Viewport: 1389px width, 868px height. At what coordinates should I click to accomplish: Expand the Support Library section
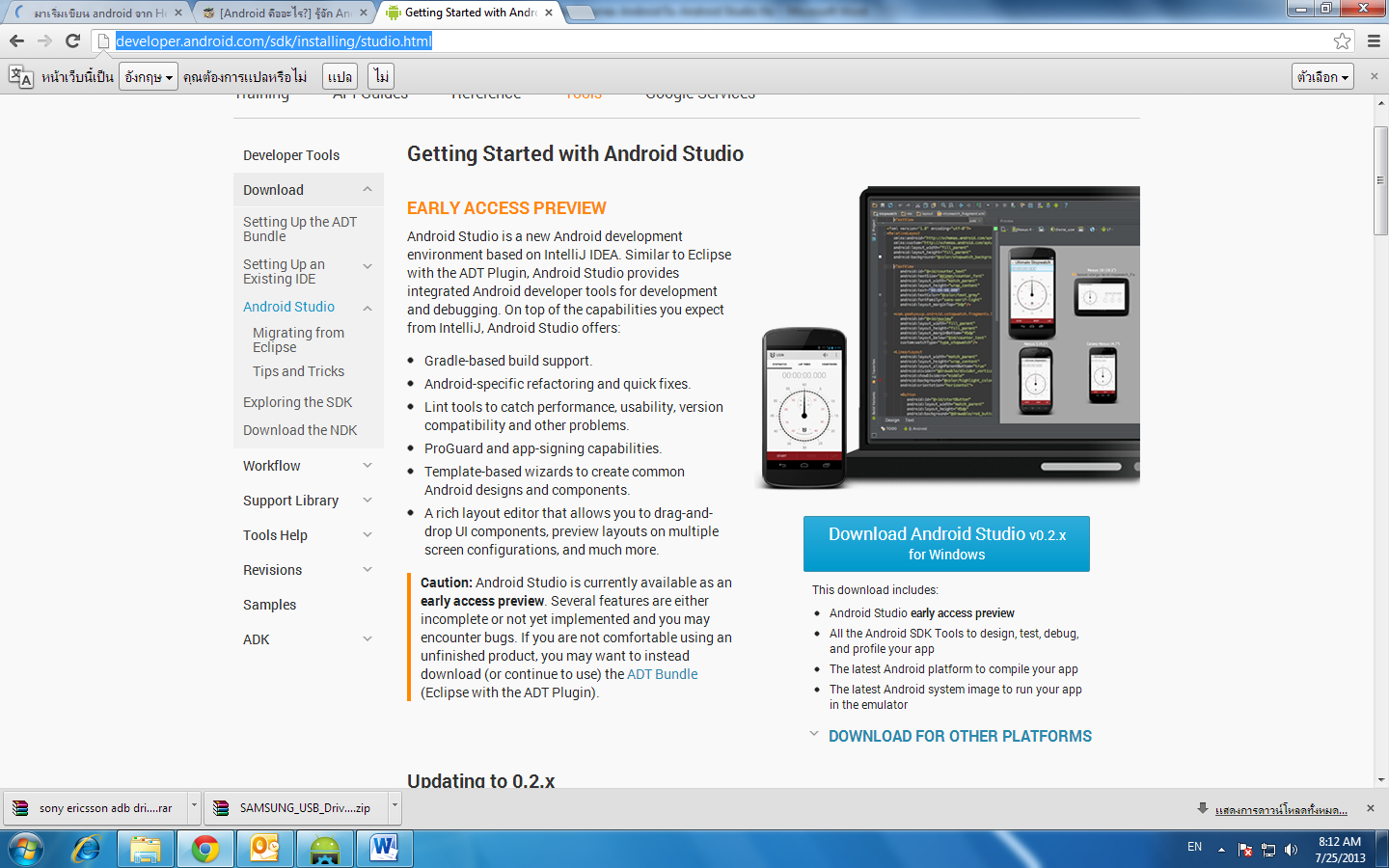[368, 501]
